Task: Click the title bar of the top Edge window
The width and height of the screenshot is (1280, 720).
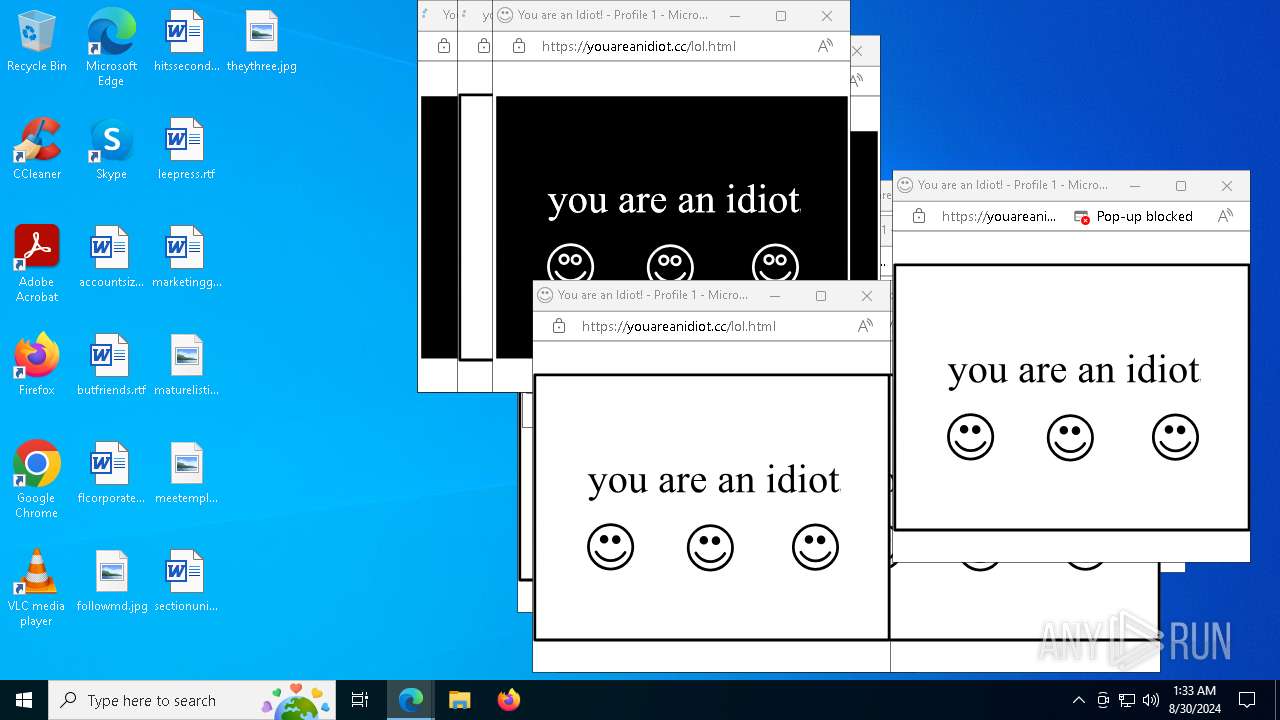Action: pyautogui.click(x=613, y=15)
